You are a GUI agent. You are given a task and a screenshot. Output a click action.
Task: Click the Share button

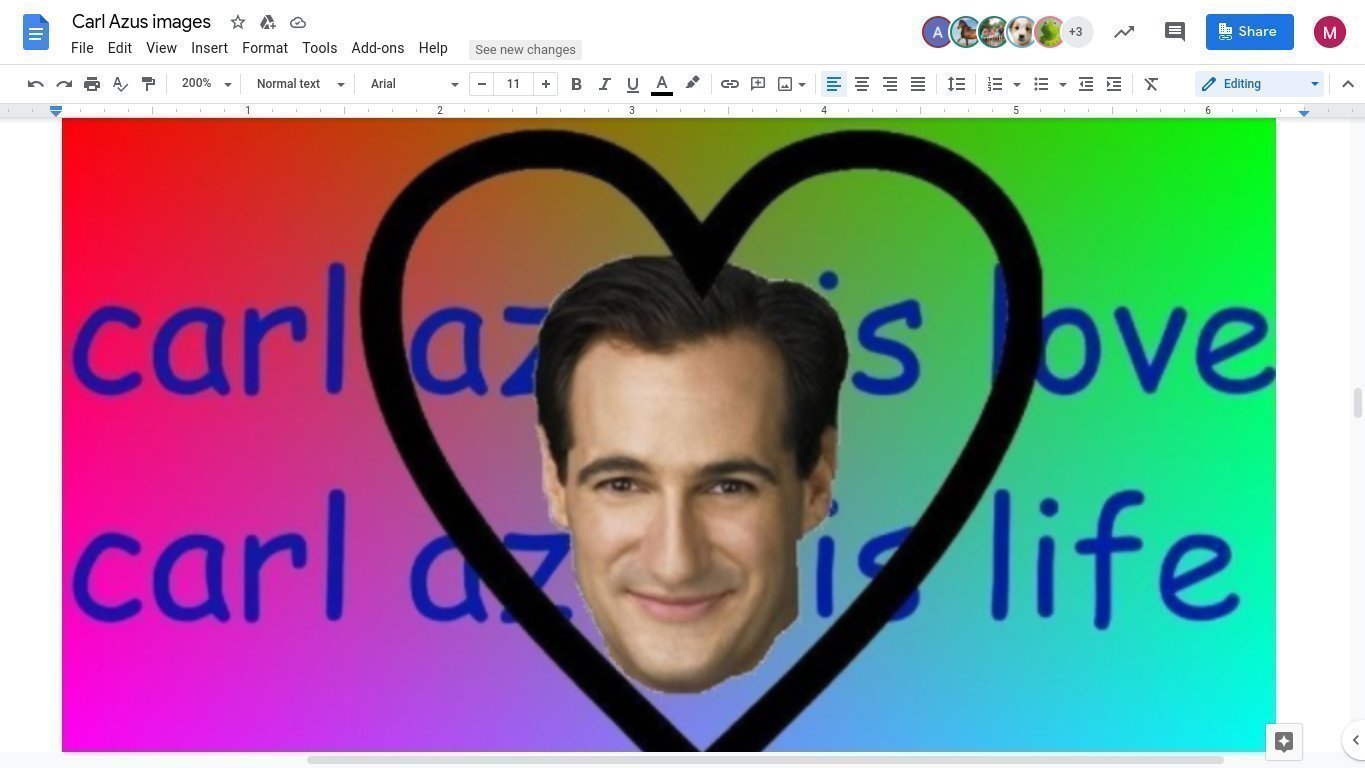point(1250,32)
